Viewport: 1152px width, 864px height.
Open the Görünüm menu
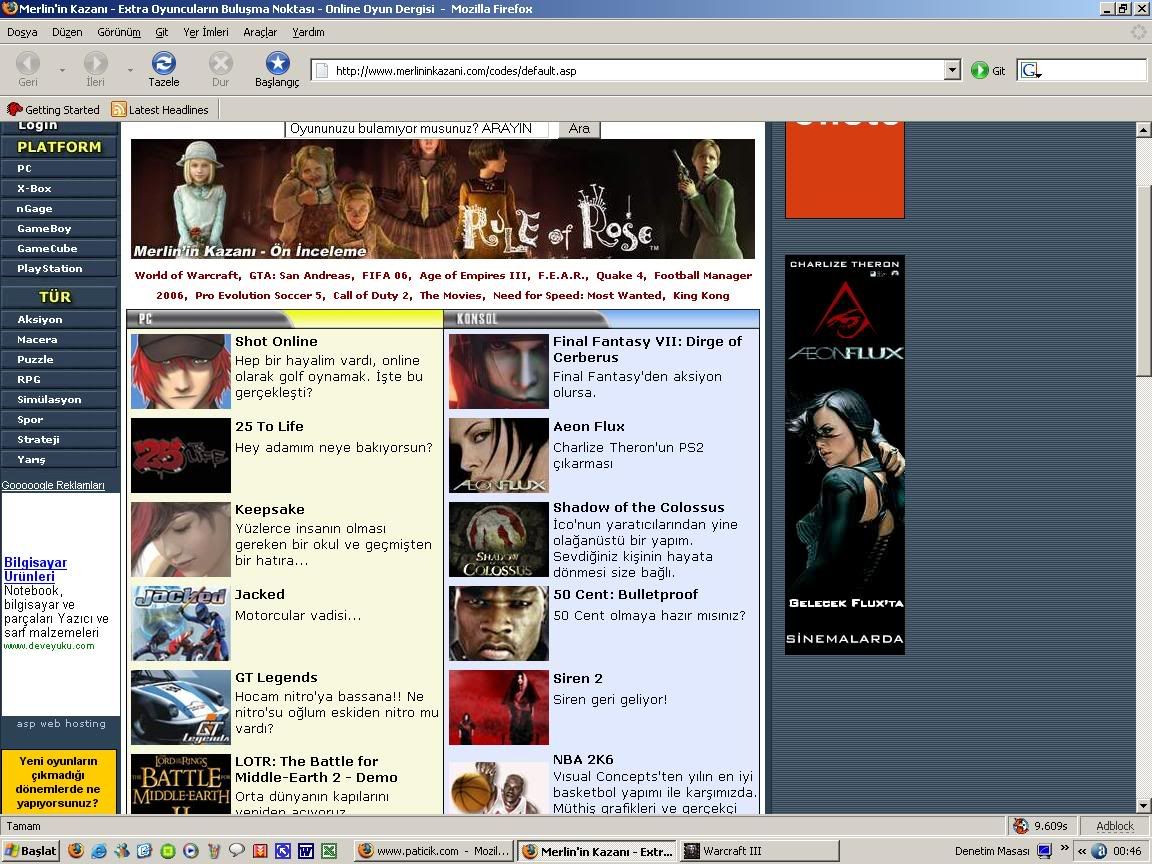[x=119, y=32]
